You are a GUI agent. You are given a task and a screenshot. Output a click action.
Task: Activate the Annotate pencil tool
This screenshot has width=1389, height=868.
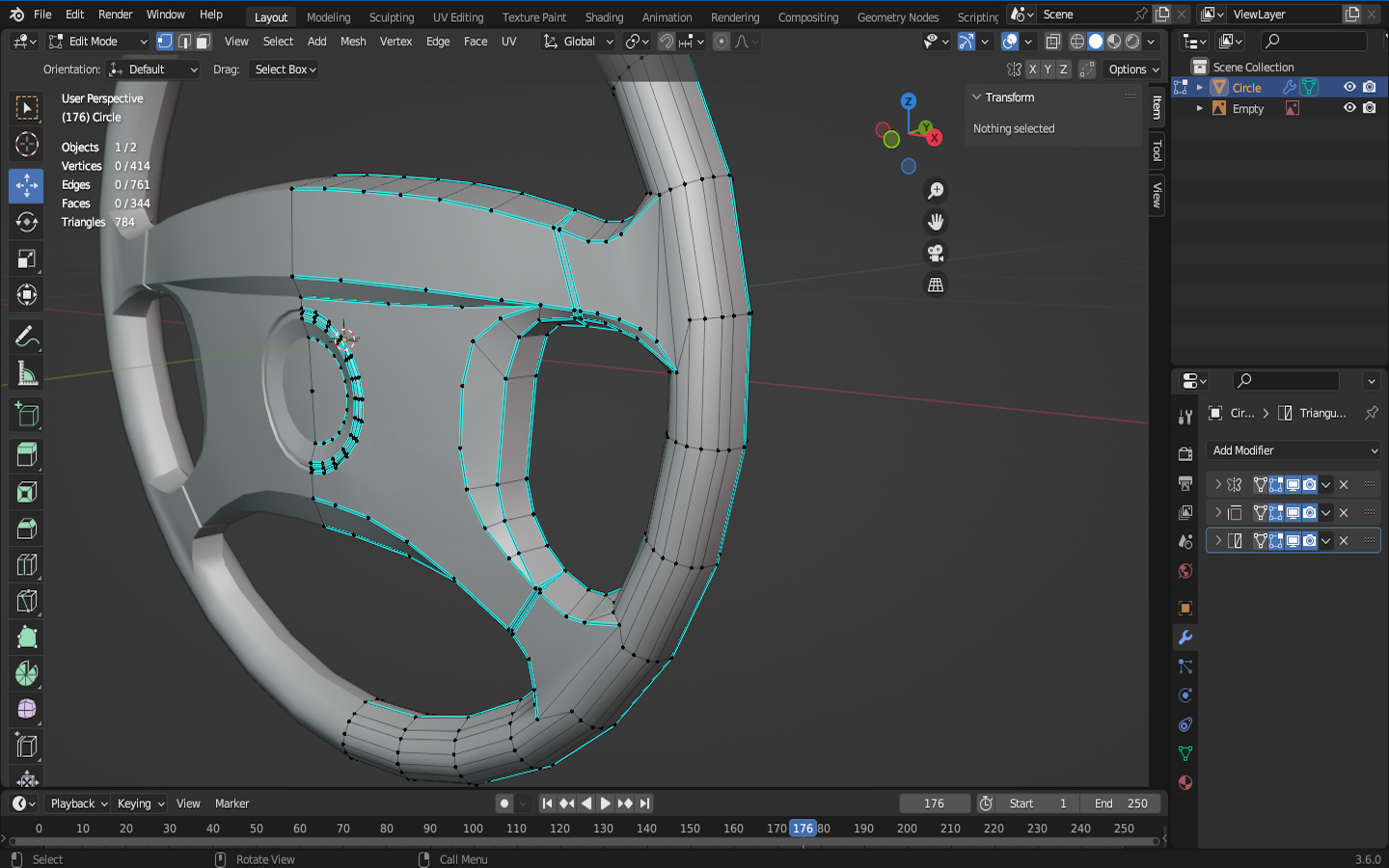tap(26, 337)
